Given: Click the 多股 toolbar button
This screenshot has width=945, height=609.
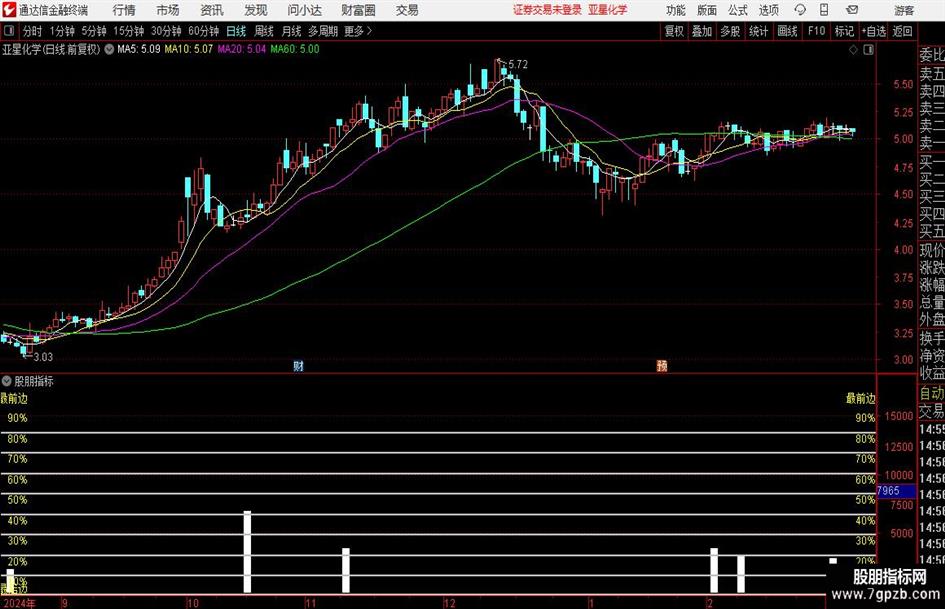Looking at the screenshot, I should coord(730,31).
